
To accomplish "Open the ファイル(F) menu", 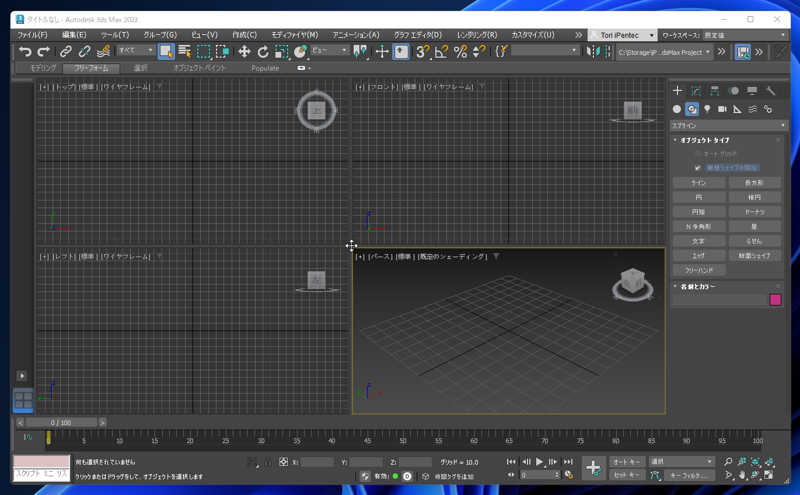I will pyautogui.click(x=32, y=35).
